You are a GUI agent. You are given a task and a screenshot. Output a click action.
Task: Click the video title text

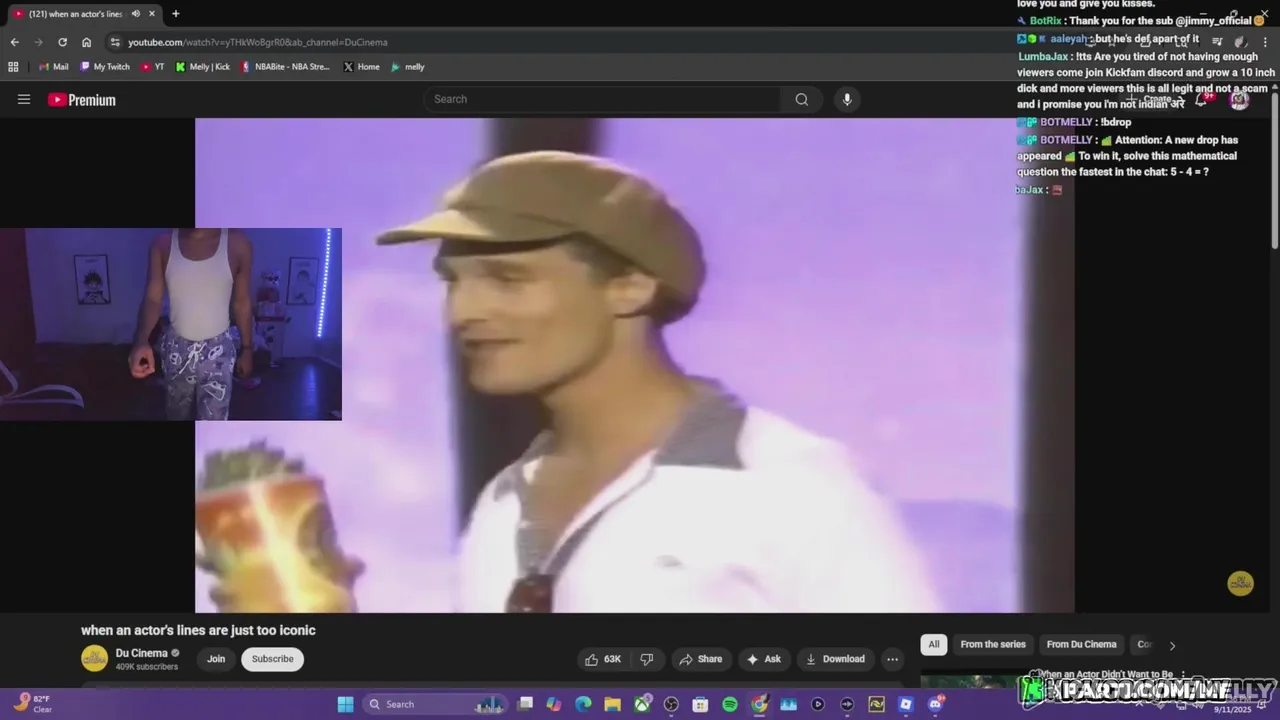(198, 630)
